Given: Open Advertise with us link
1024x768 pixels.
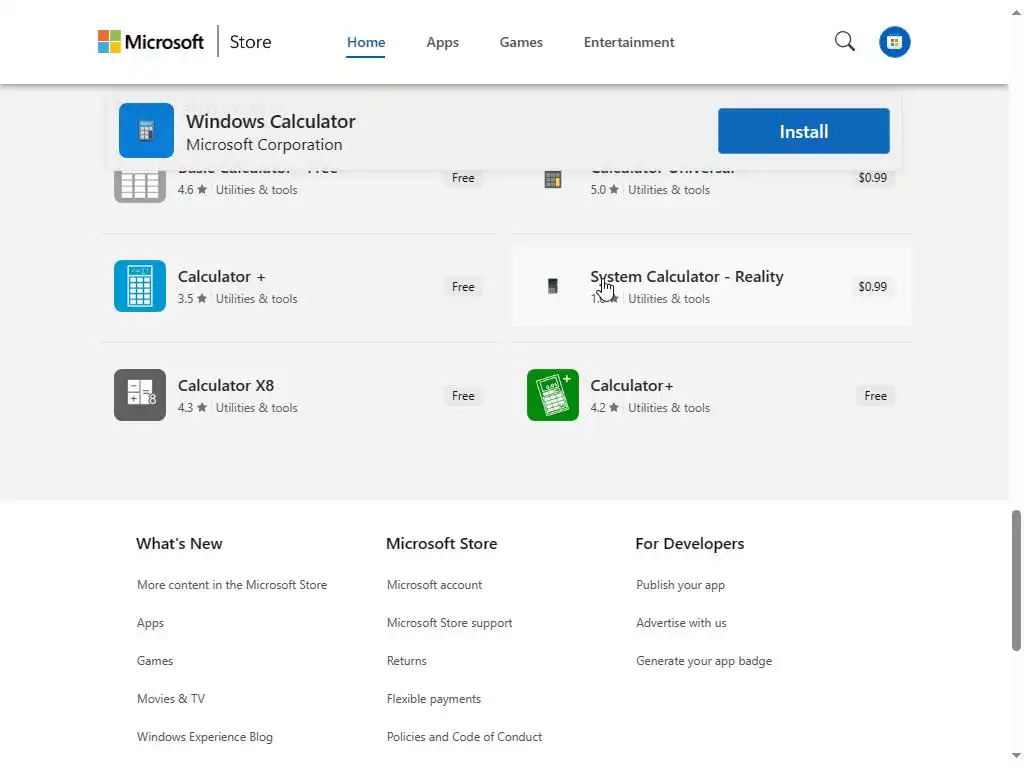Looking at the screenshot, I should point(681,623).
